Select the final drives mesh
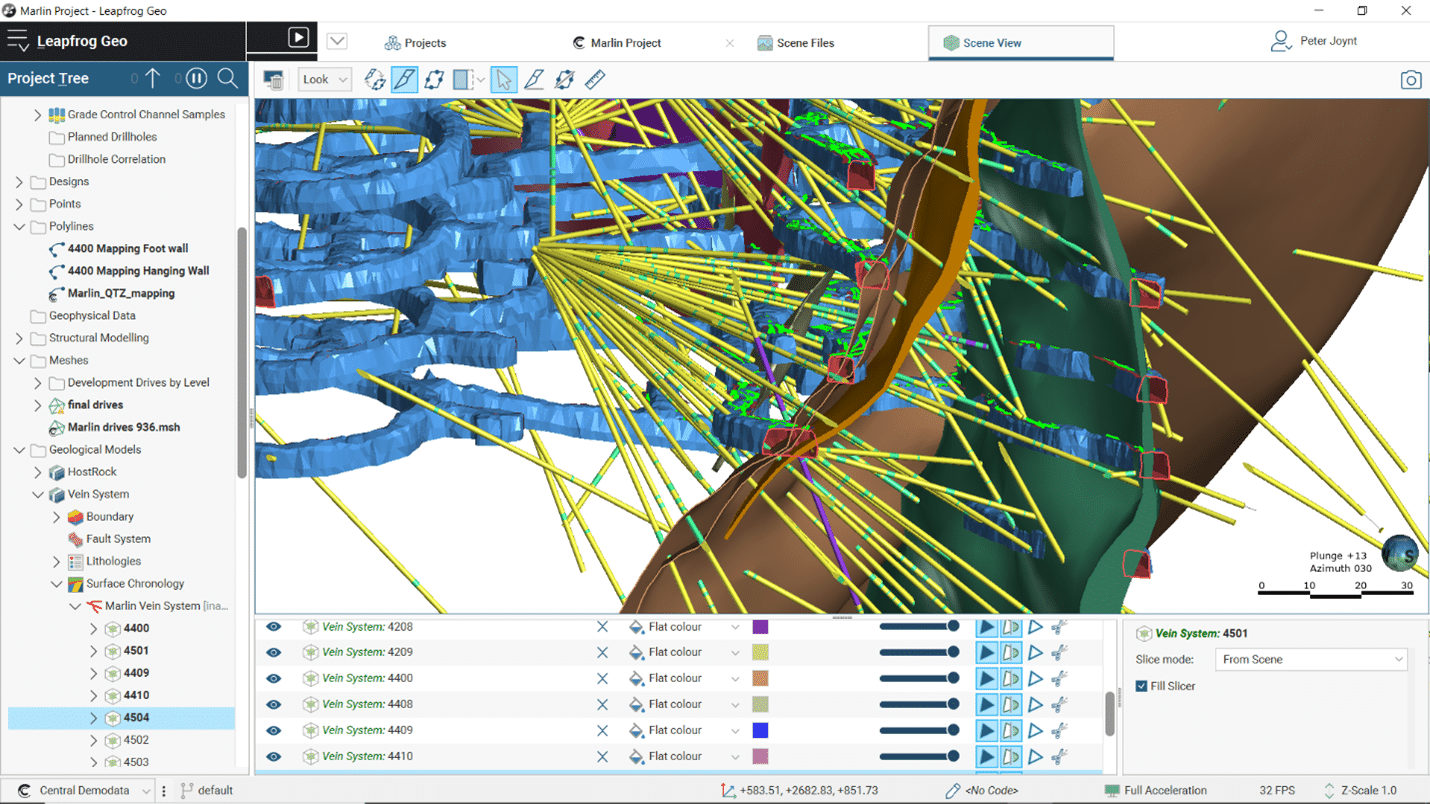 tap(95, 405)
